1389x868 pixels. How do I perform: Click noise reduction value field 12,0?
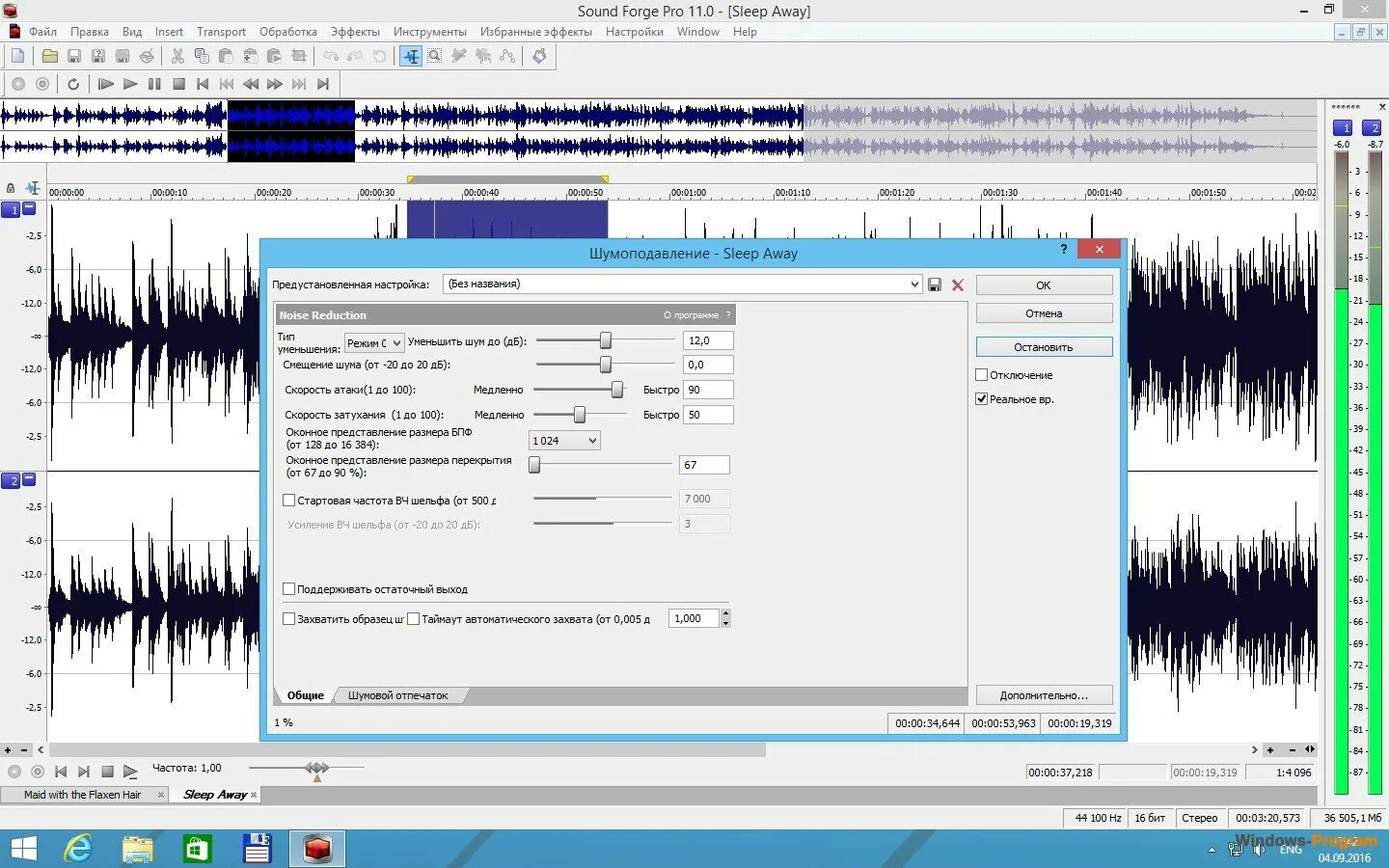coord(708,340)
